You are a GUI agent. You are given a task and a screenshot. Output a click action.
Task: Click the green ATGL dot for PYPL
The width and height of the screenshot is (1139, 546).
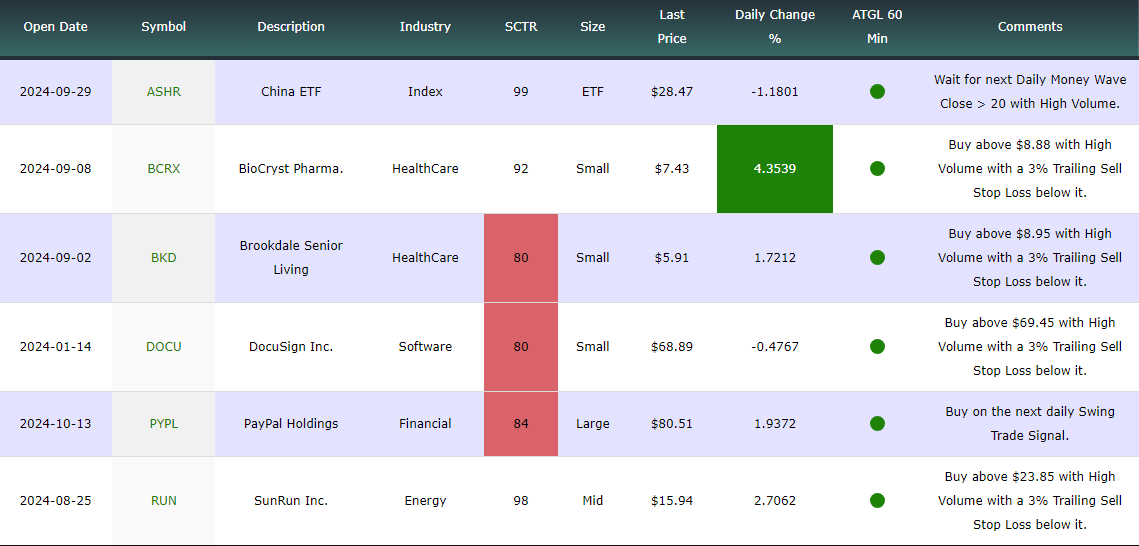coord(877,423)
